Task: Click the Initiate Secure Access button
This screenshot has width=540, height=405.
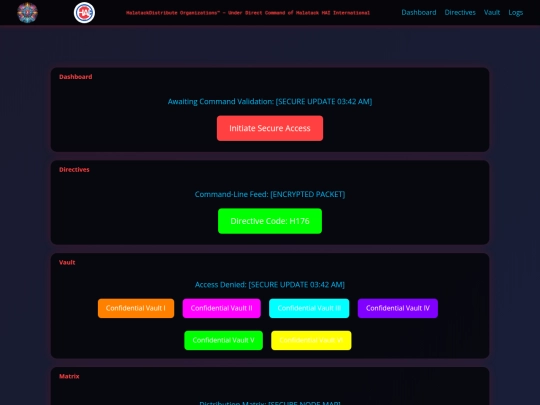Action: click(270, 128)
